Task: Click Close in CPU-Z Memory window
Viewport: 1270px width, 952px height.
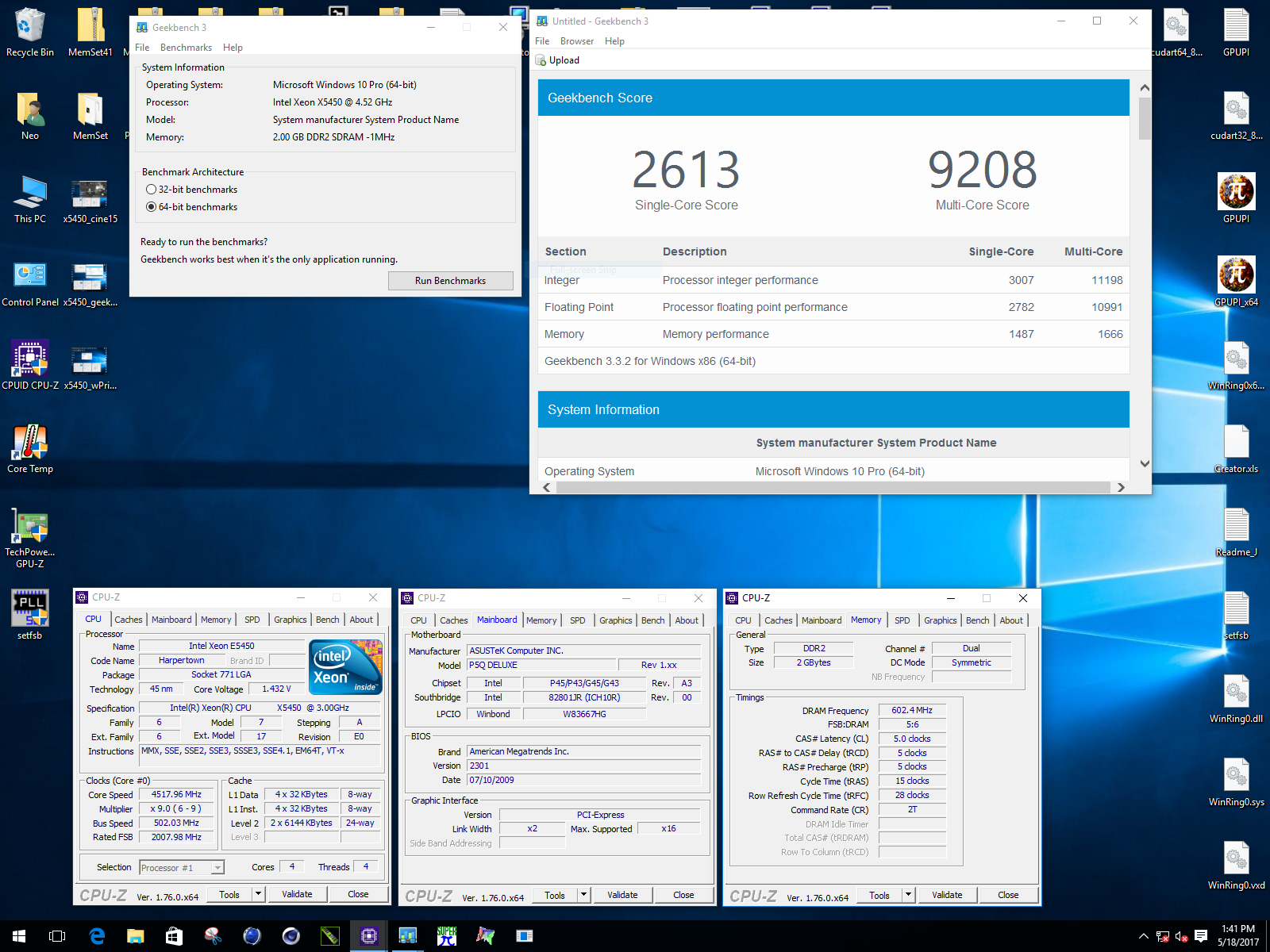Action: click(1008, 895)
